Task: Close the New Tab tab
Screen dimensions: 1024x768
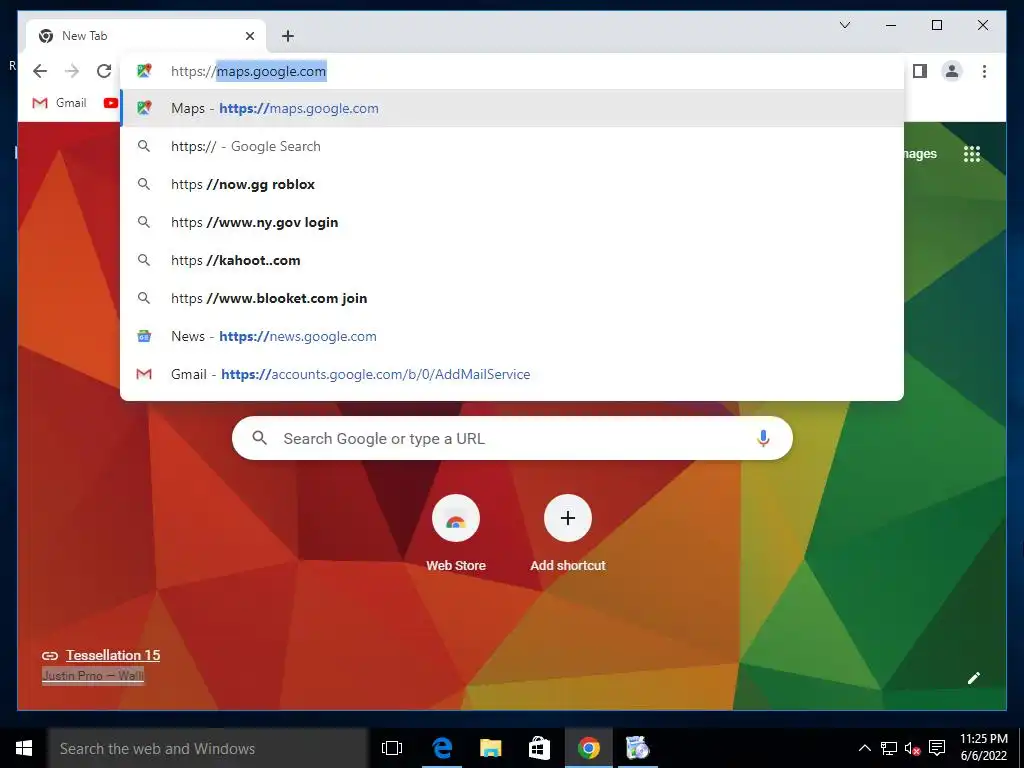Action: coord(249,36)
